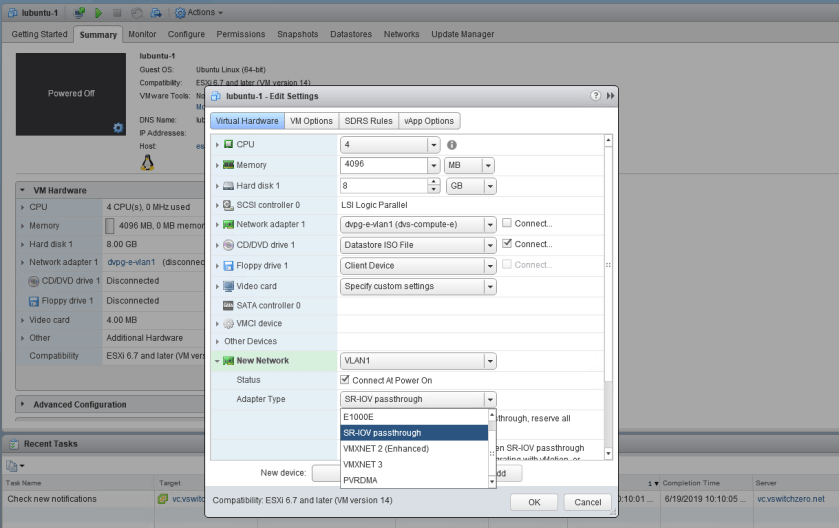Click the CPU info icon
Screen dimensions: 839x528
coord(452,145)
